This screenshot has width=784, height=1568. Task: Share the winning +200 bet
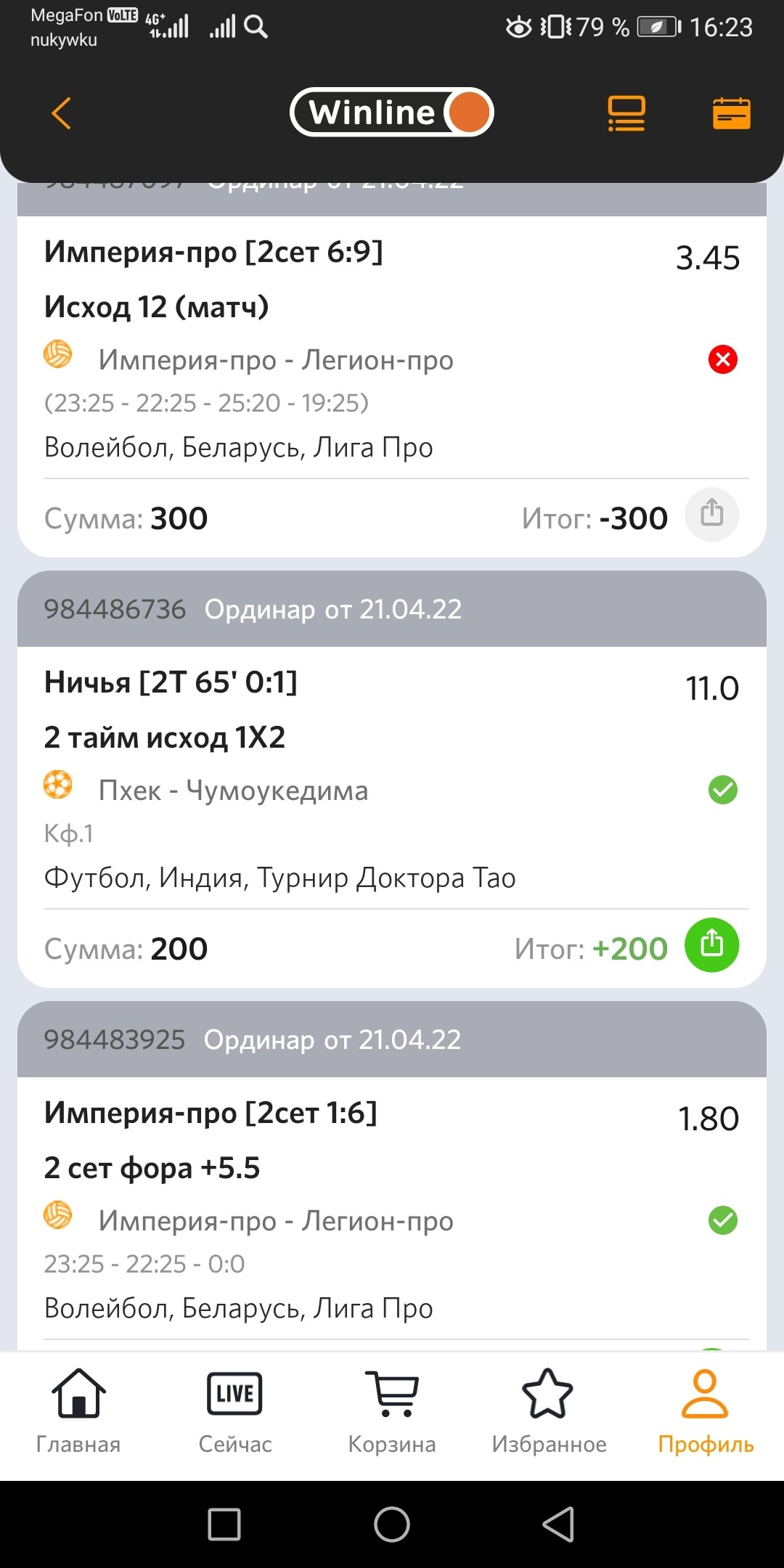click(x=711, y=945)
